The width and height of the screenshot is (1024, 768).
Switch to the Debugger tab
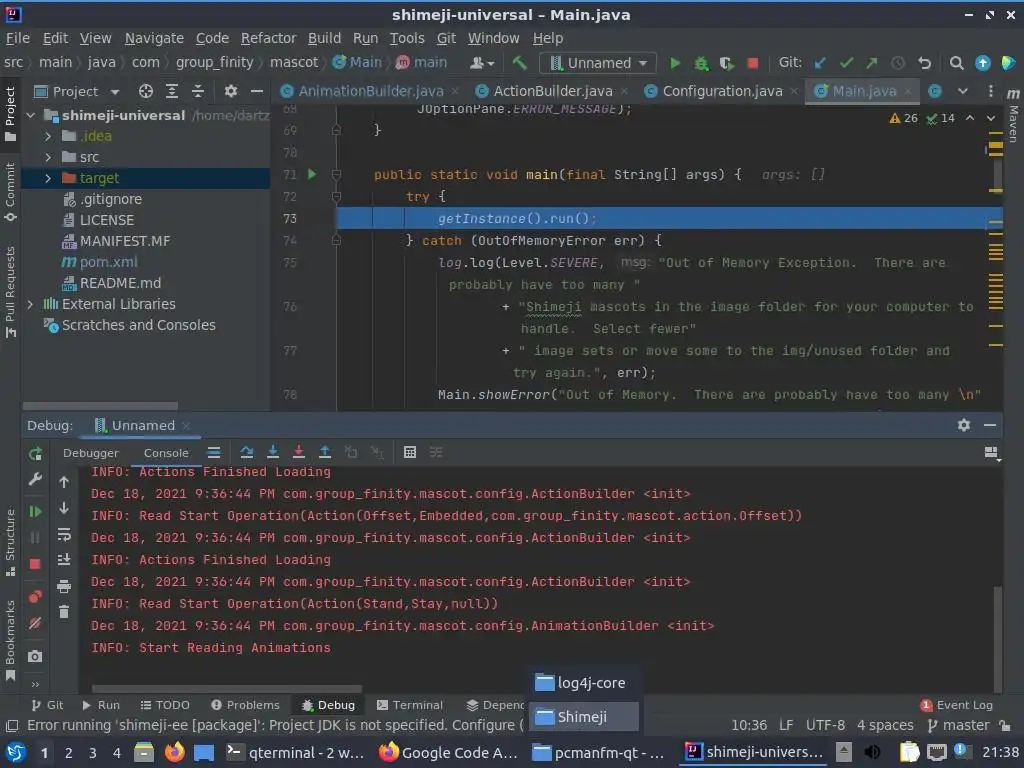tap(91, 453)
